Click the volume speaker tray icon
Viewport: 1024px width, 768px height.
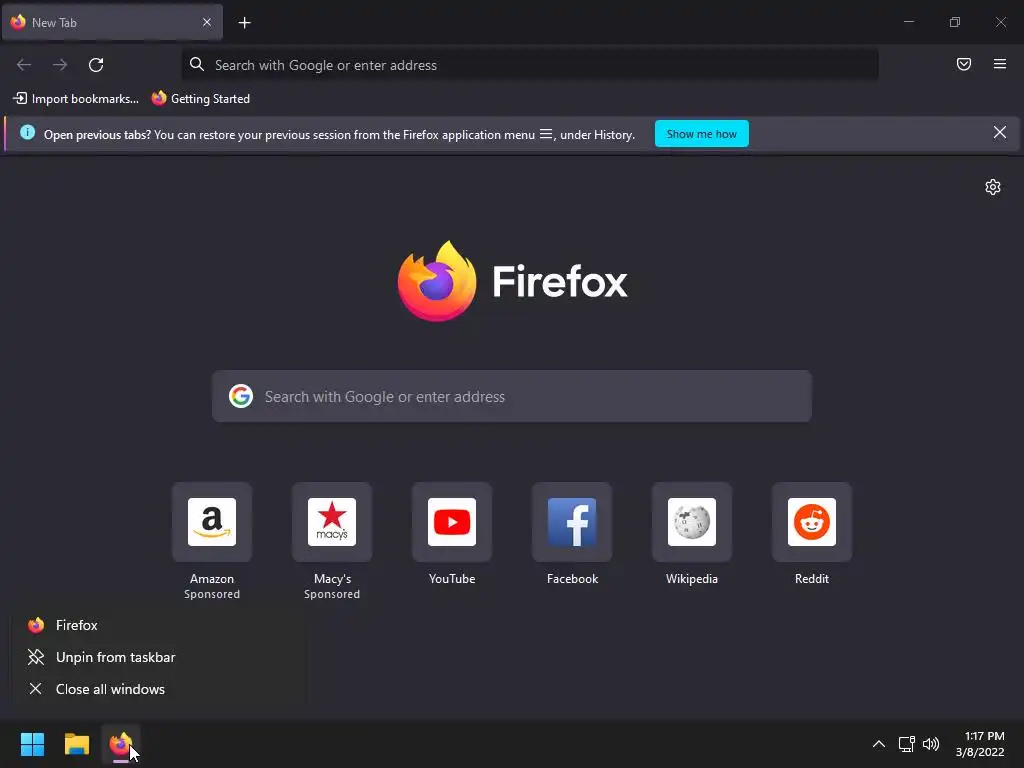point(931,744)
